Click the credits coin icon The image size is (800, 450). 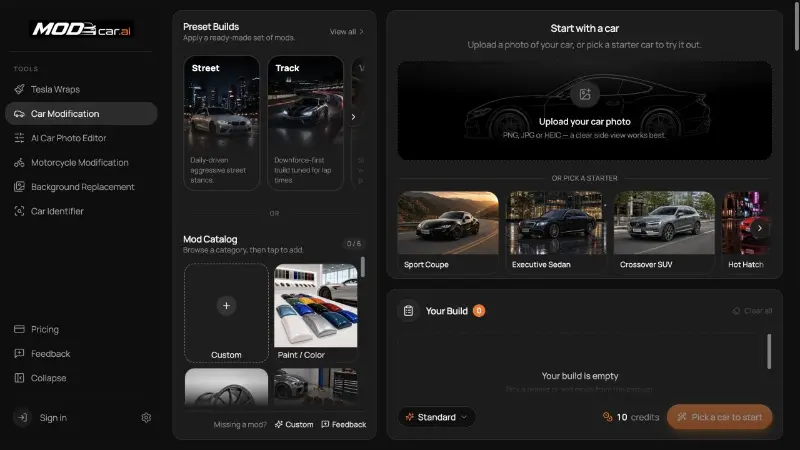[608, 417]
